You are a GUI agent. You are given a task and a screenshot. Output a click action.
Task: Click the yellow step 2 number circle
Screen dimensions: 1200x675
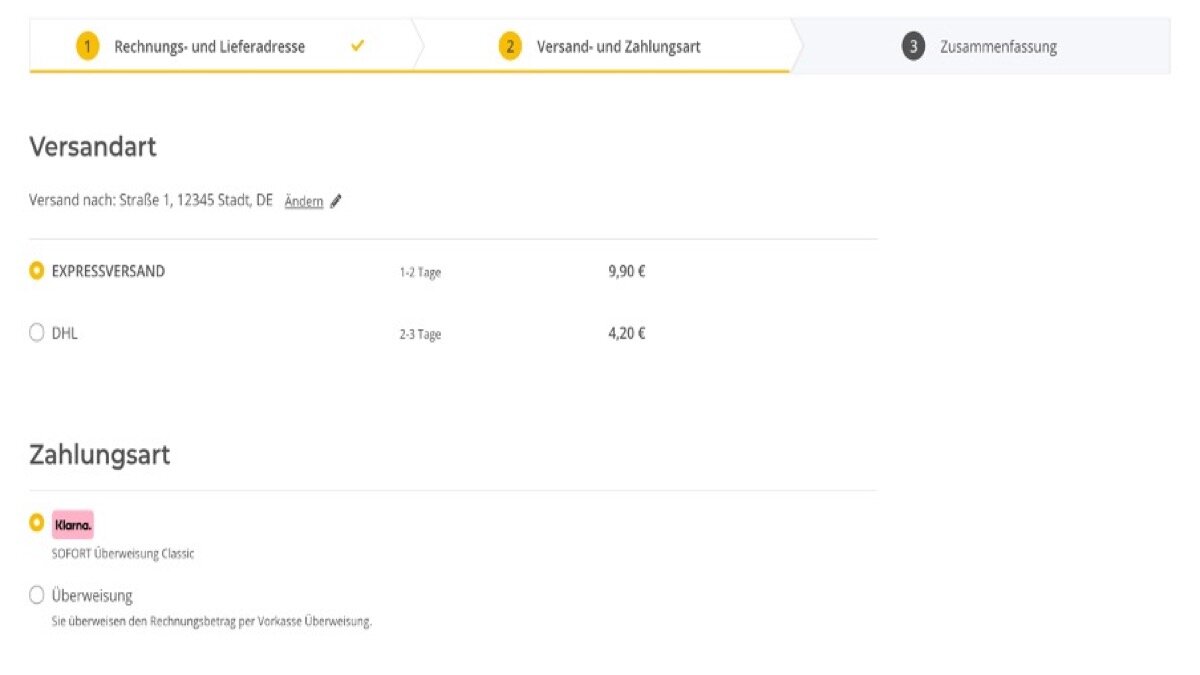[511, 47]
